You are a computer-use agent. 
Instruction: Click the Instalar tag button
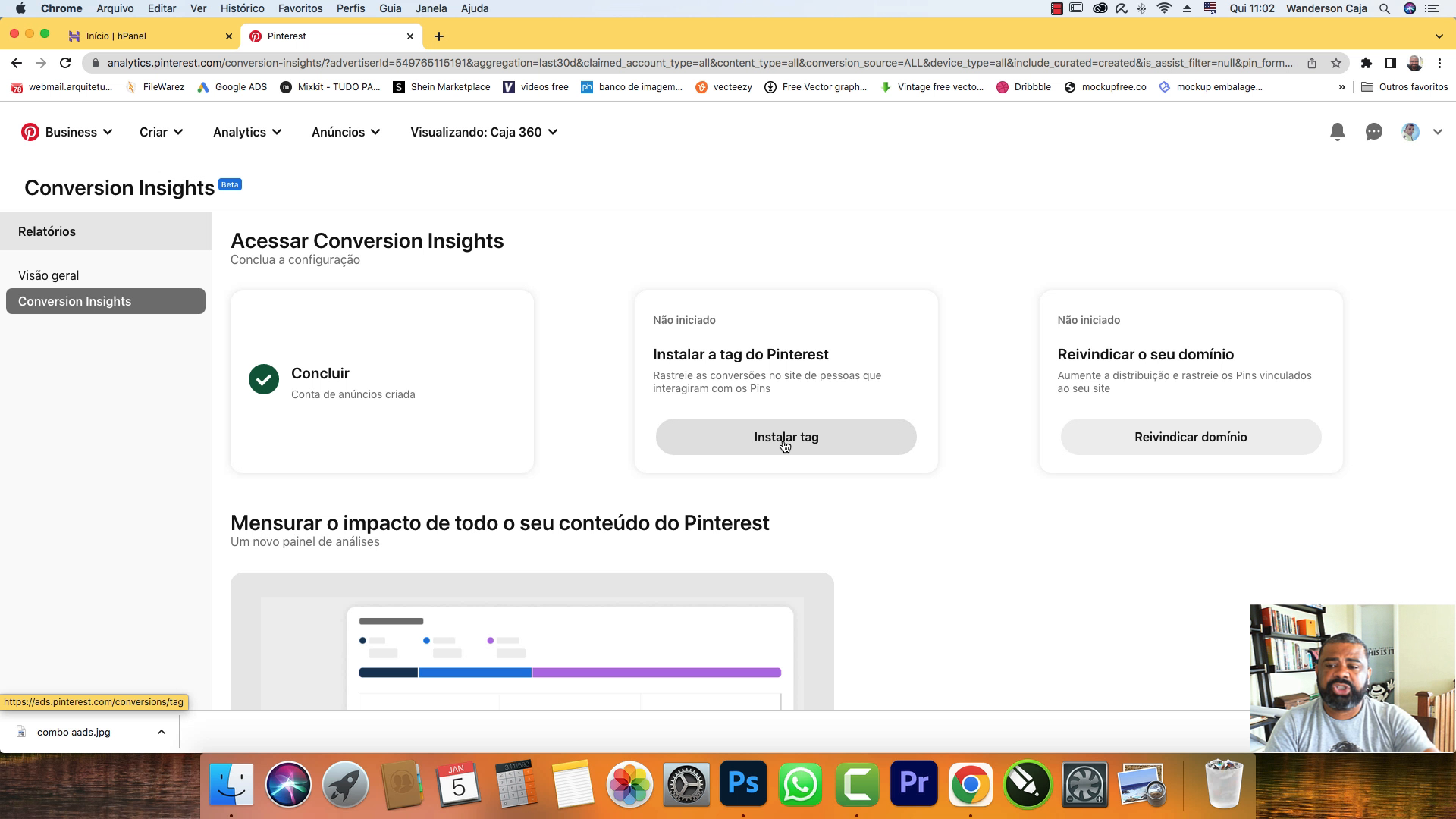click(x=786, y=437)
